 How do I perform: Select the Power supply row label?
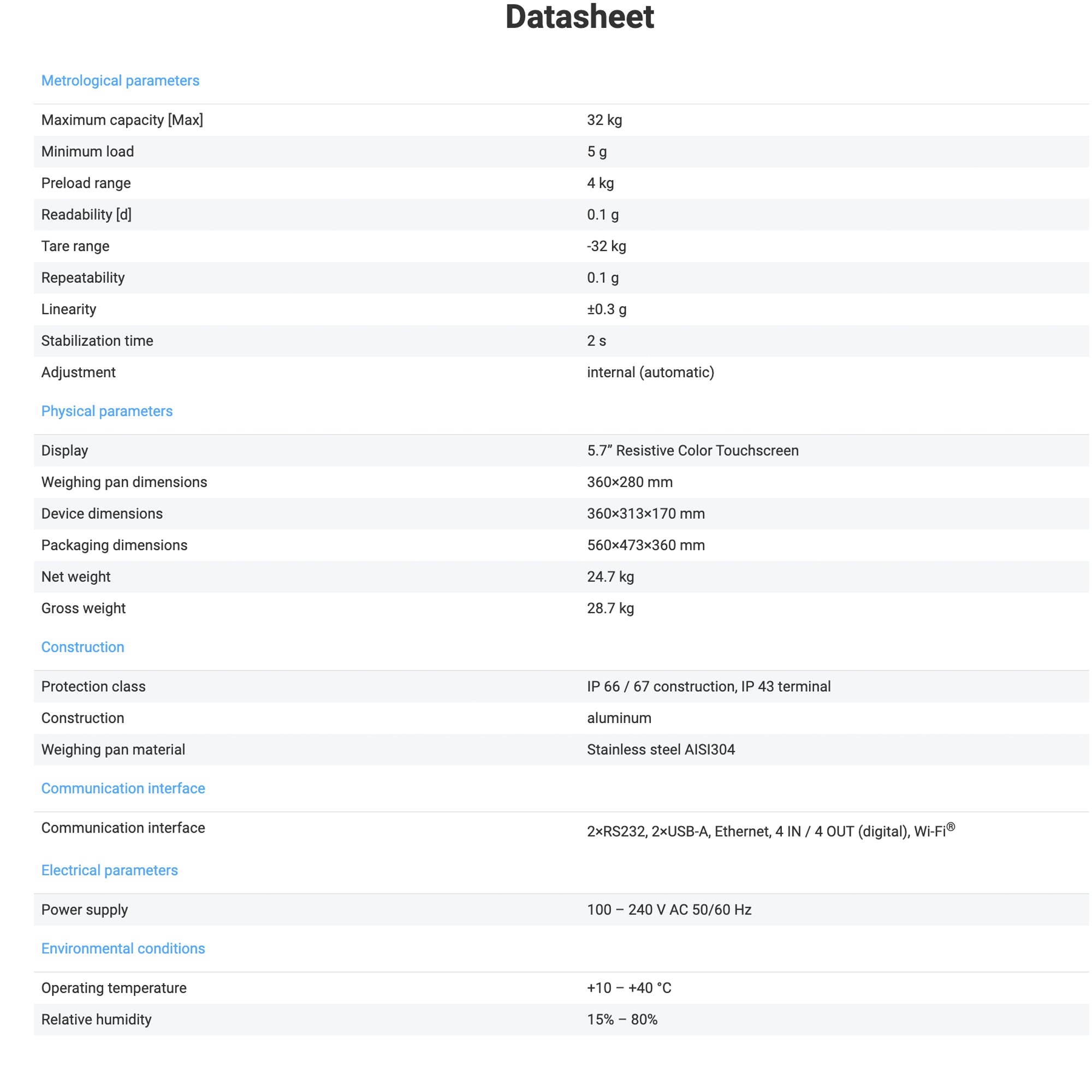(84, 910)
